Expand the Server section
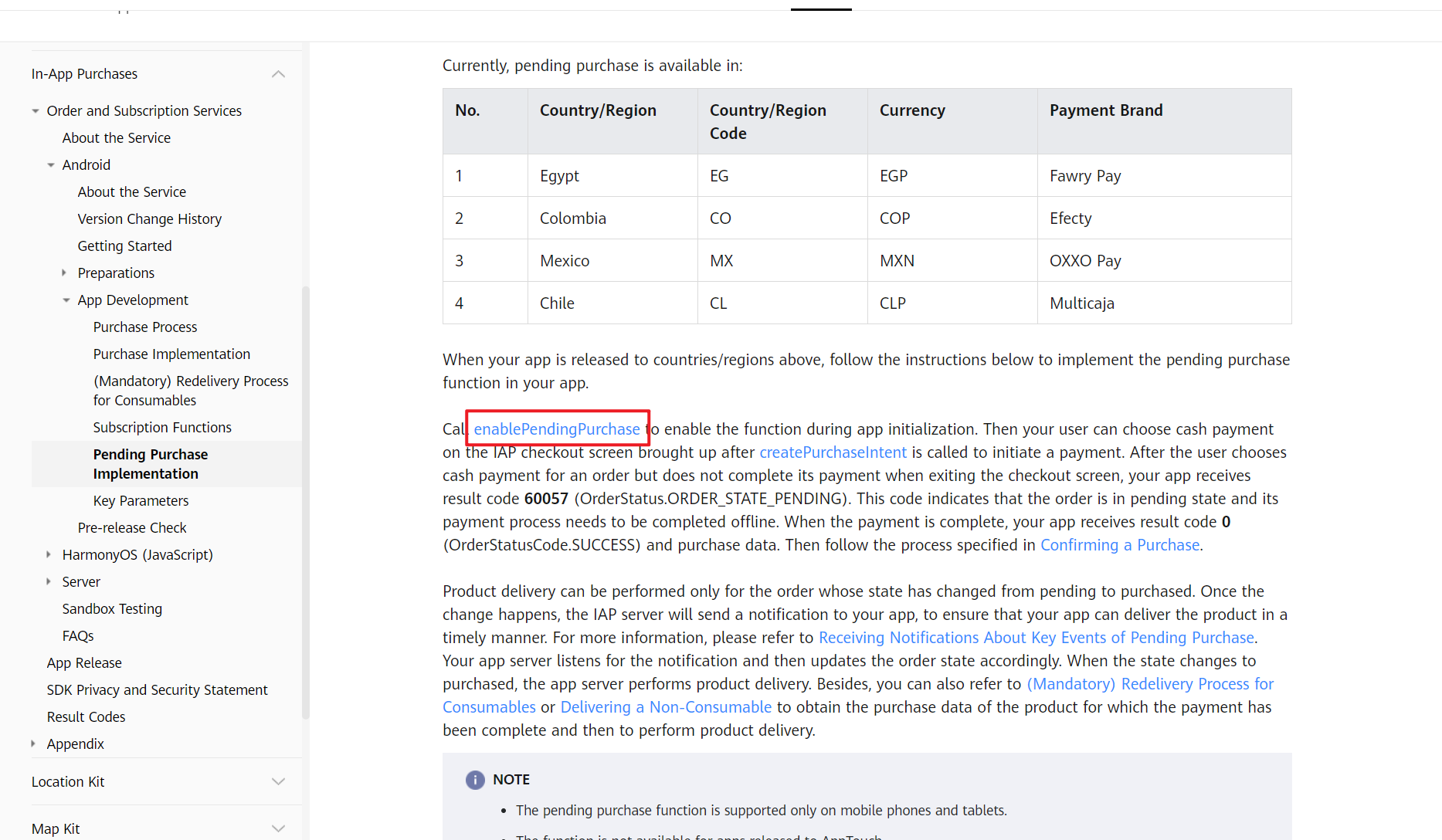The height and width of the screenshot is (840, 1442). (x=49, y=581)
